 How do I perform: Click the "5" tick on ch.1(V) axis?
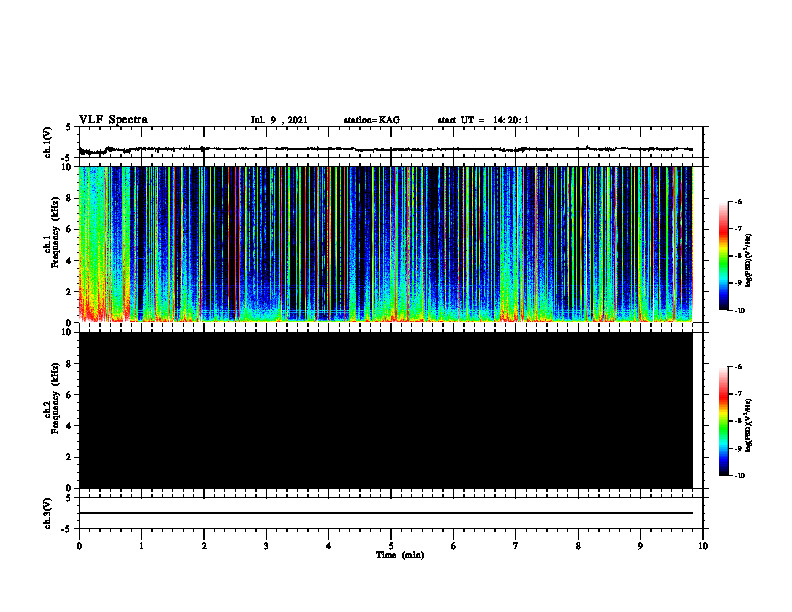69,127
